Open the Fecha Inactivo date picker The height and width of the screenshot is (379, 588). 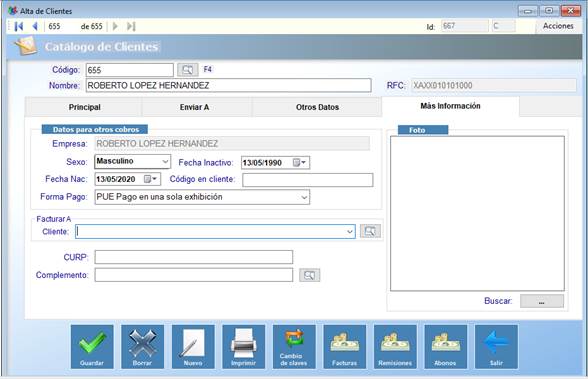[300, 163]
